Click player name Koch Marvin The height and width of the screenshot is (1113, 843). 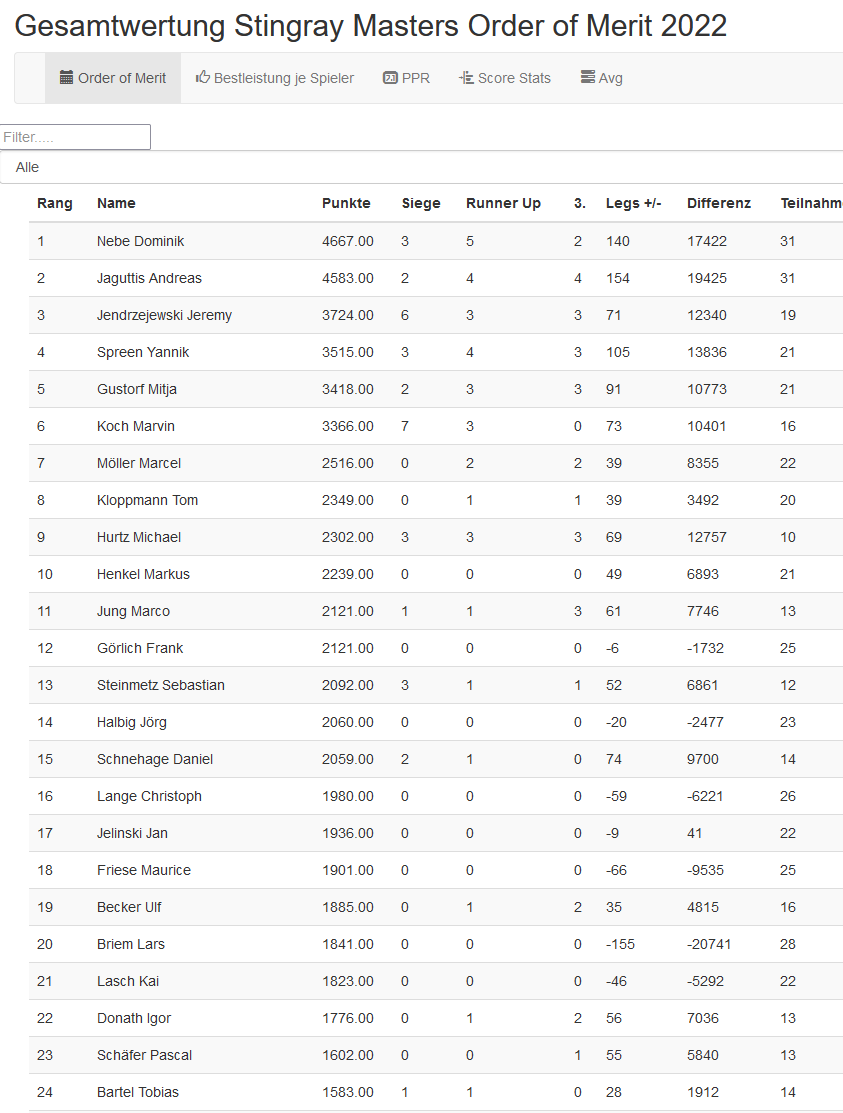pos(136,426)
